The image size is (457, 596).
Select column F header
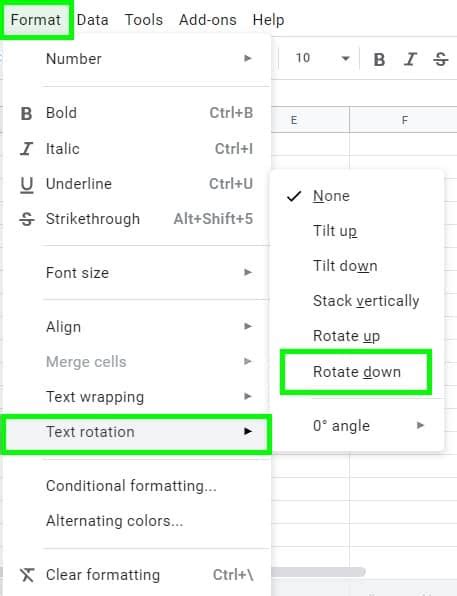coord(404,120)
